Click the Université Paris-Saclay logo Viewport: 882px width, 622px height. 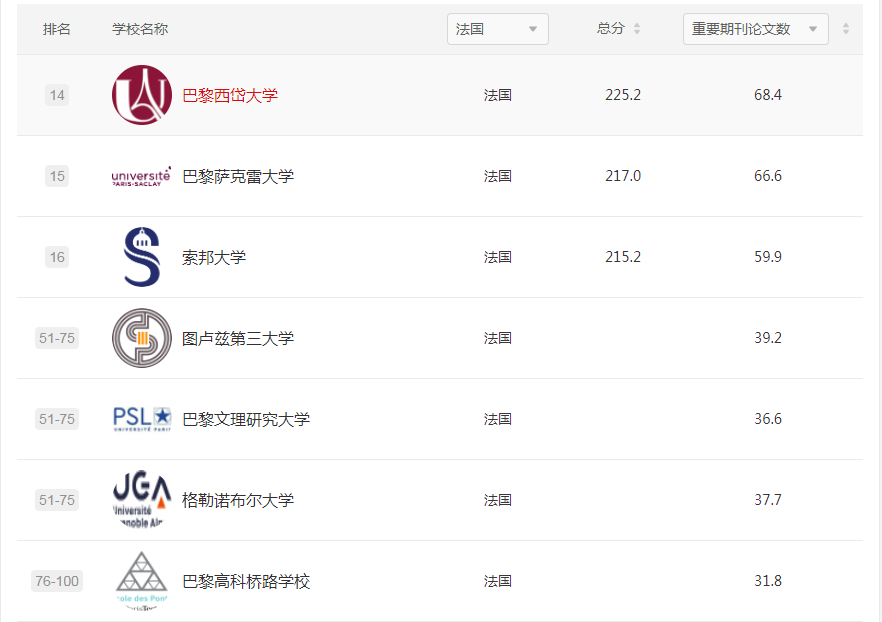[141, 176]
